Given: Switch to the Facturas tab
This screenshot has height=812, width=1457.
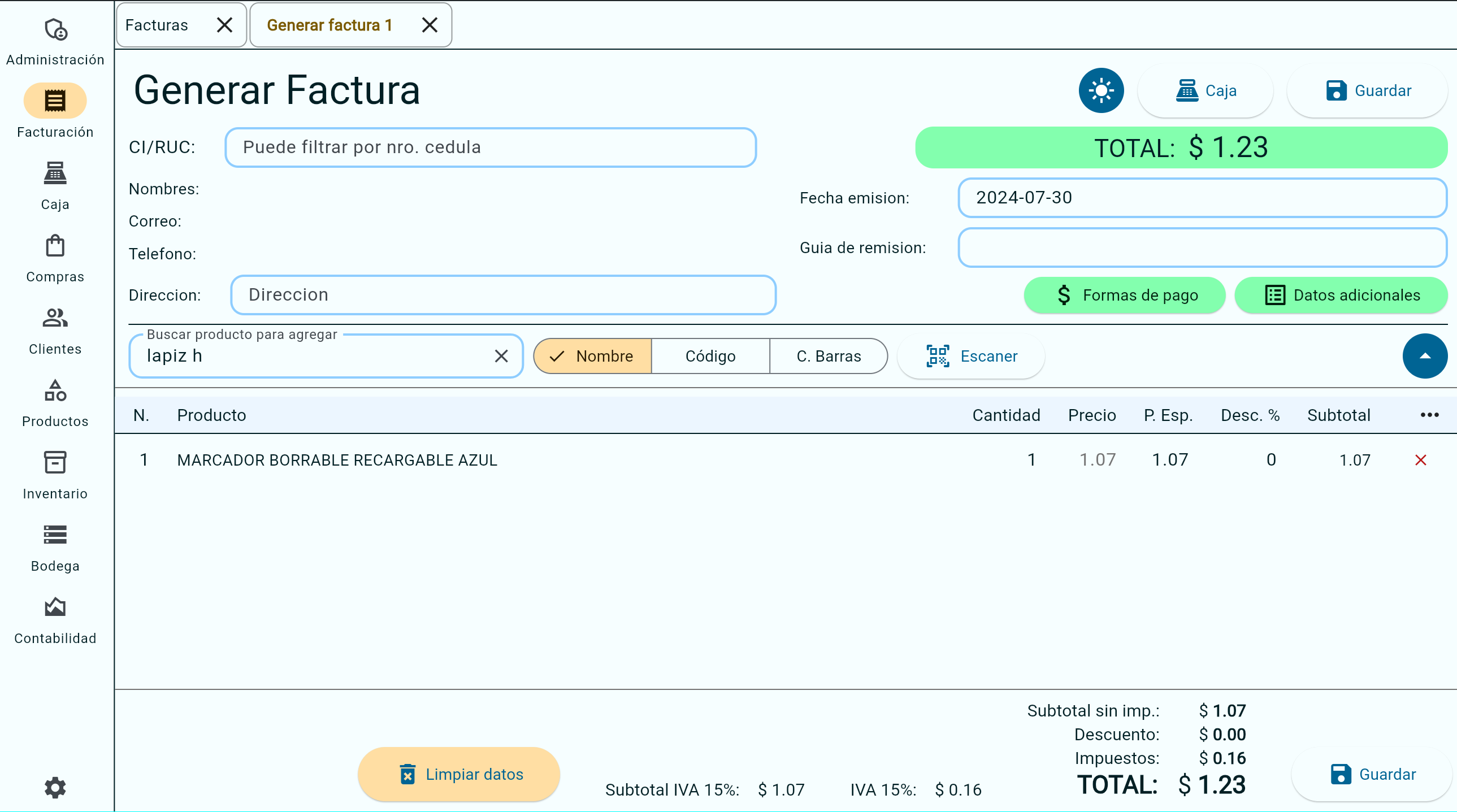Looking at the screenshot, I should click(157, 25).
